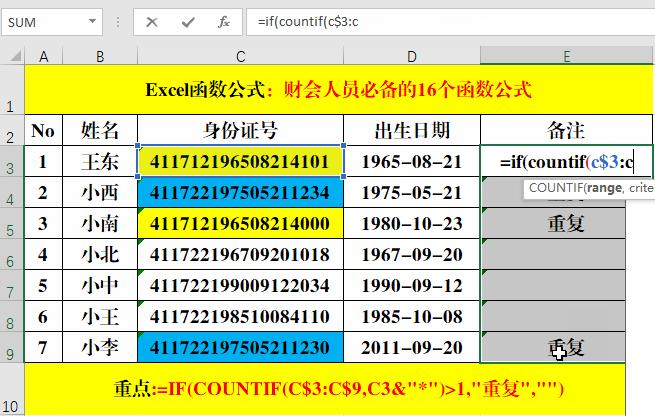
Task: Select row 7 header
Action: (12, 285)
